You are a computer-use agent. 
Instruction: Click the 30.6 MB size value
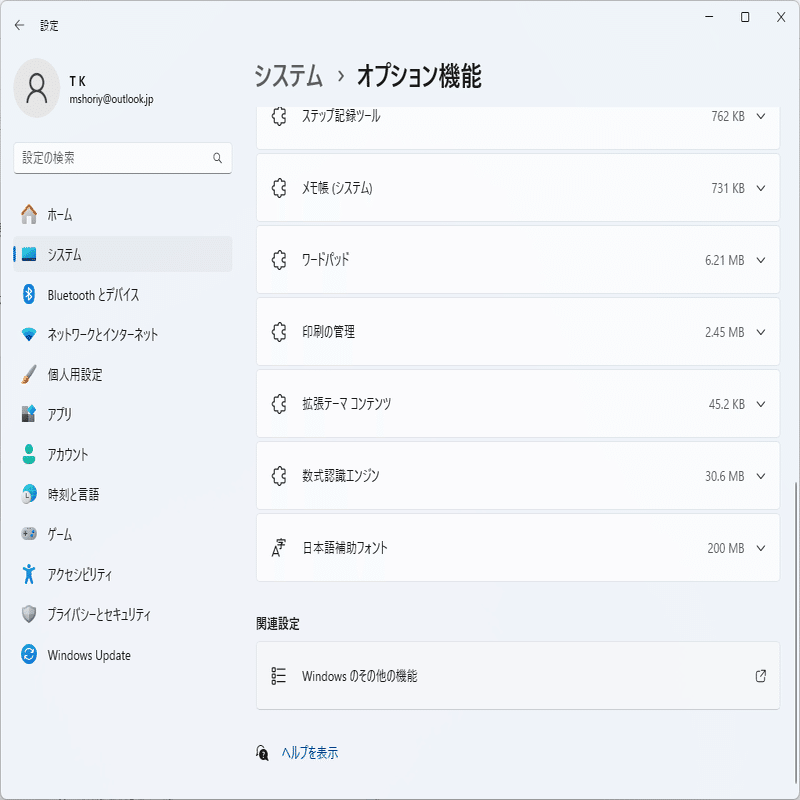724,476
